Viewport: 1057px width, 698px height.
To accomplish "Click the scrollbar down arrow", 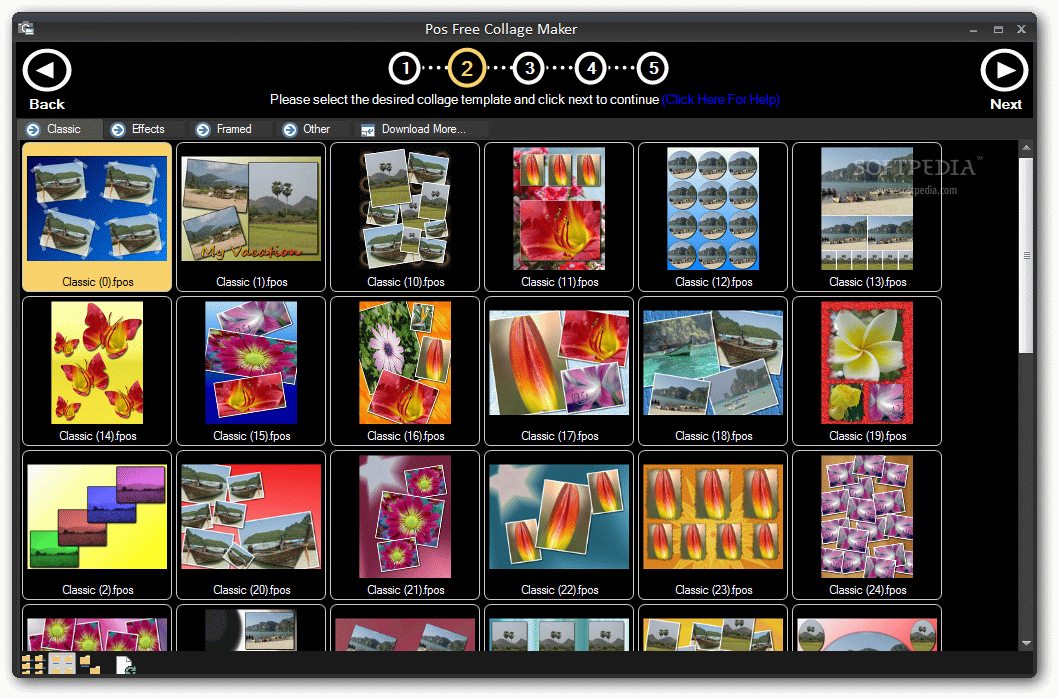I will (1026, 643).
